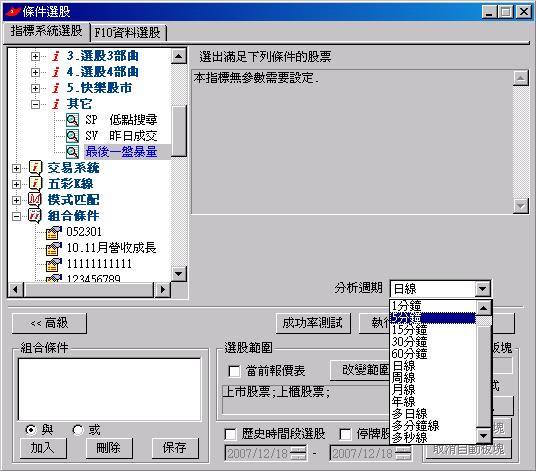This screenshot has width=536, height=471.
Task: Click the 052301 combination condition item
Action: (84, 232)
